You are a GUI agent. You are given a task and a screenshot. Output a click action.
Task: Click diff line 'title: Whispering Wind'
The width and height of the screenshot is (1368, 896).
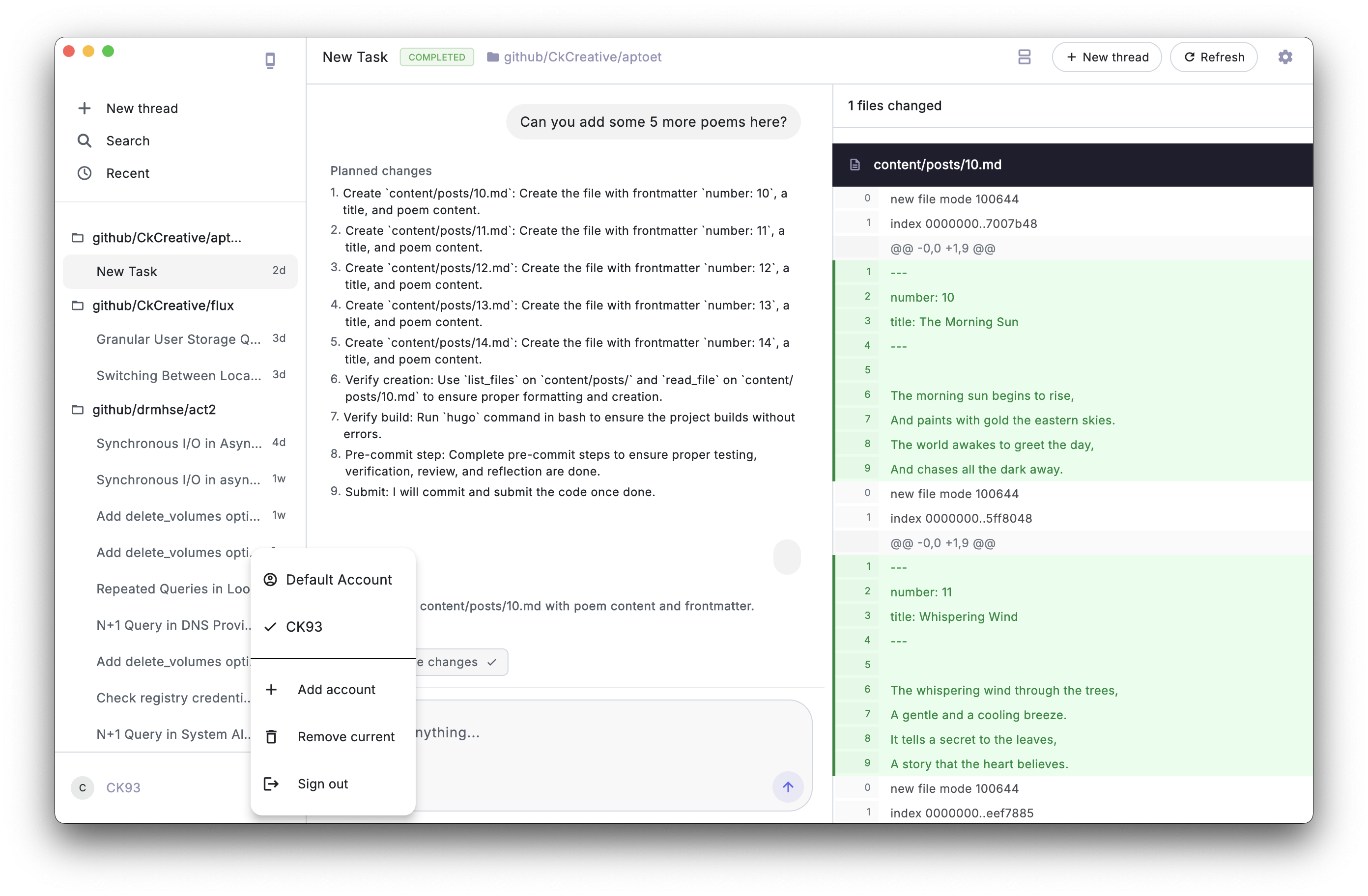point(954,616)
